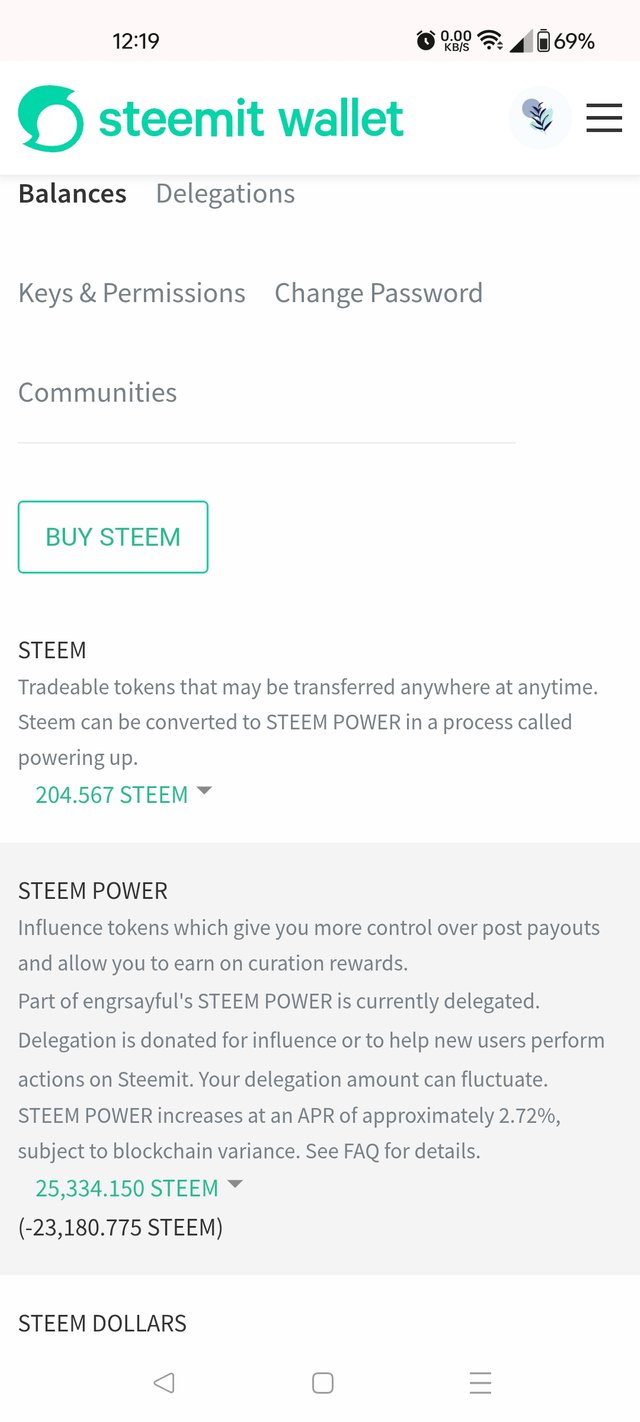Tap the battery icon in status bar
640x1422 pixels.
[x=543, y=41]
